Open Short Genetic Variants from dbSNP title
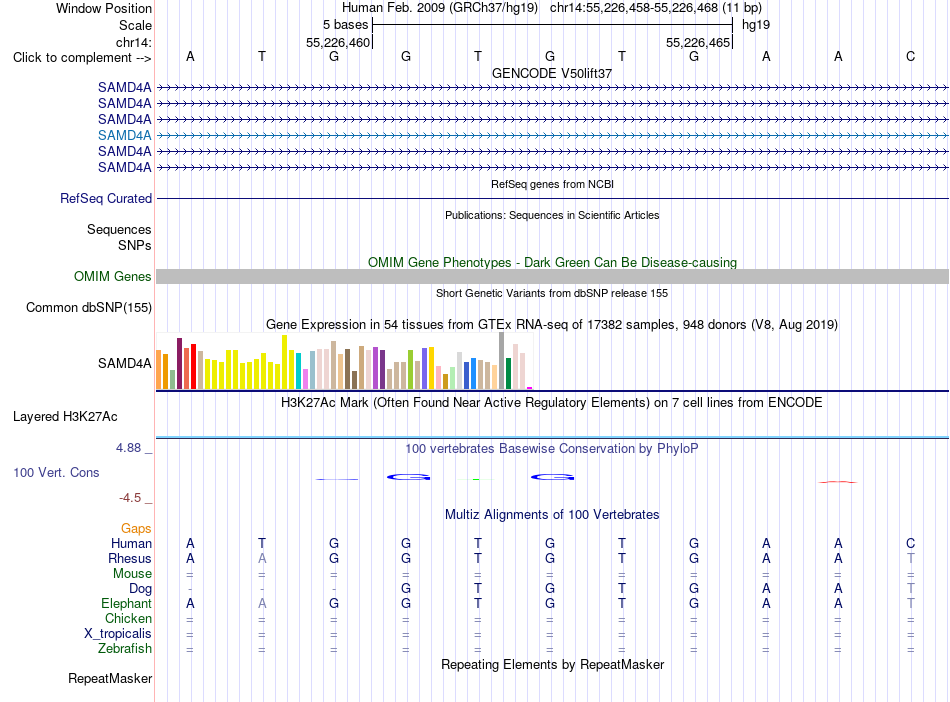Viewport: 950px width, 702px height. coord(552,293)
